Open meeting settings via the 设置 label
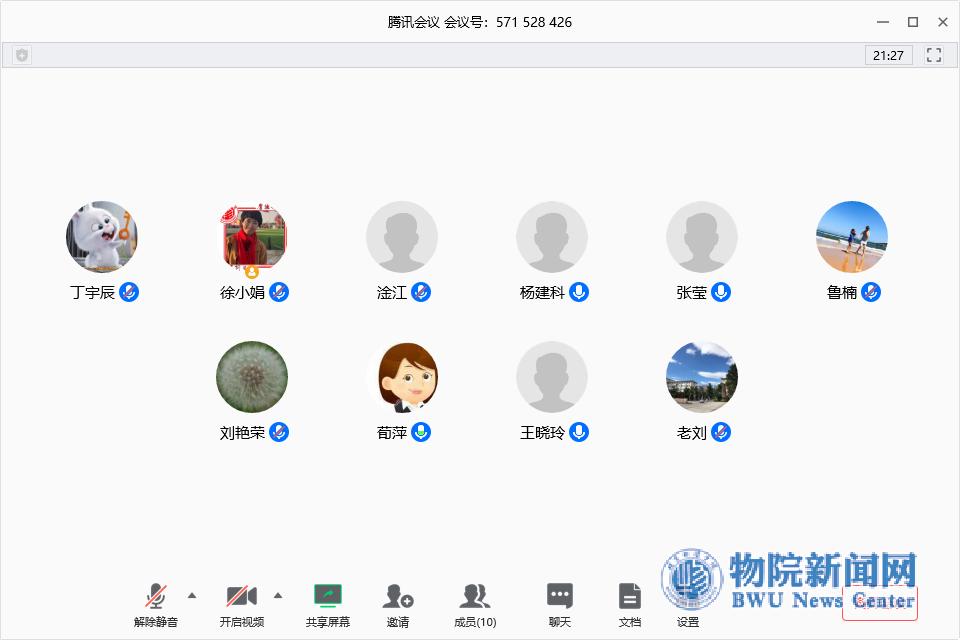 688,622
